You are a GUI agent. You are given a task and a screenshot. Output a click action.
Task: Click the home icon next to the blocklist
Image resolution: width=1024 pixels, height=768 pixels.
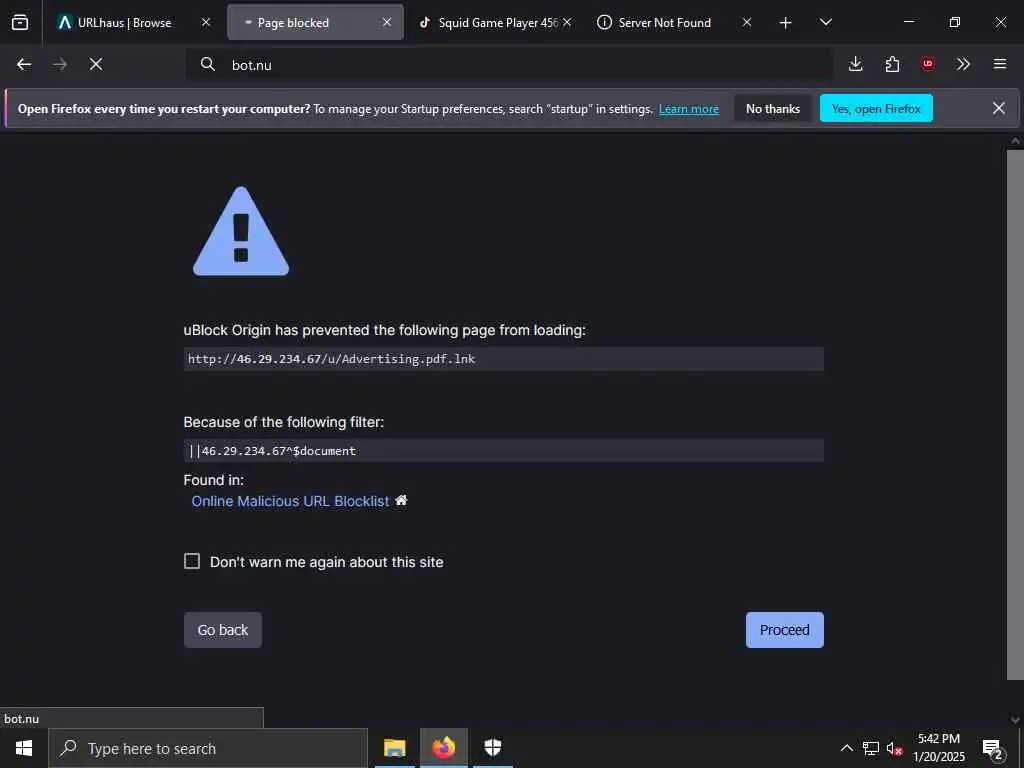point(401,500)
